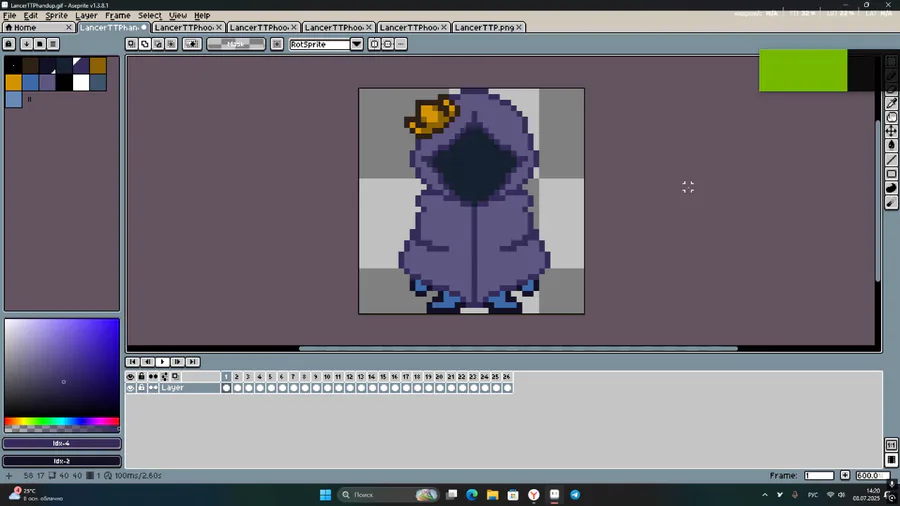The image size is (900, 506).
Task: Click the palette presets icon
Action: 40,44
